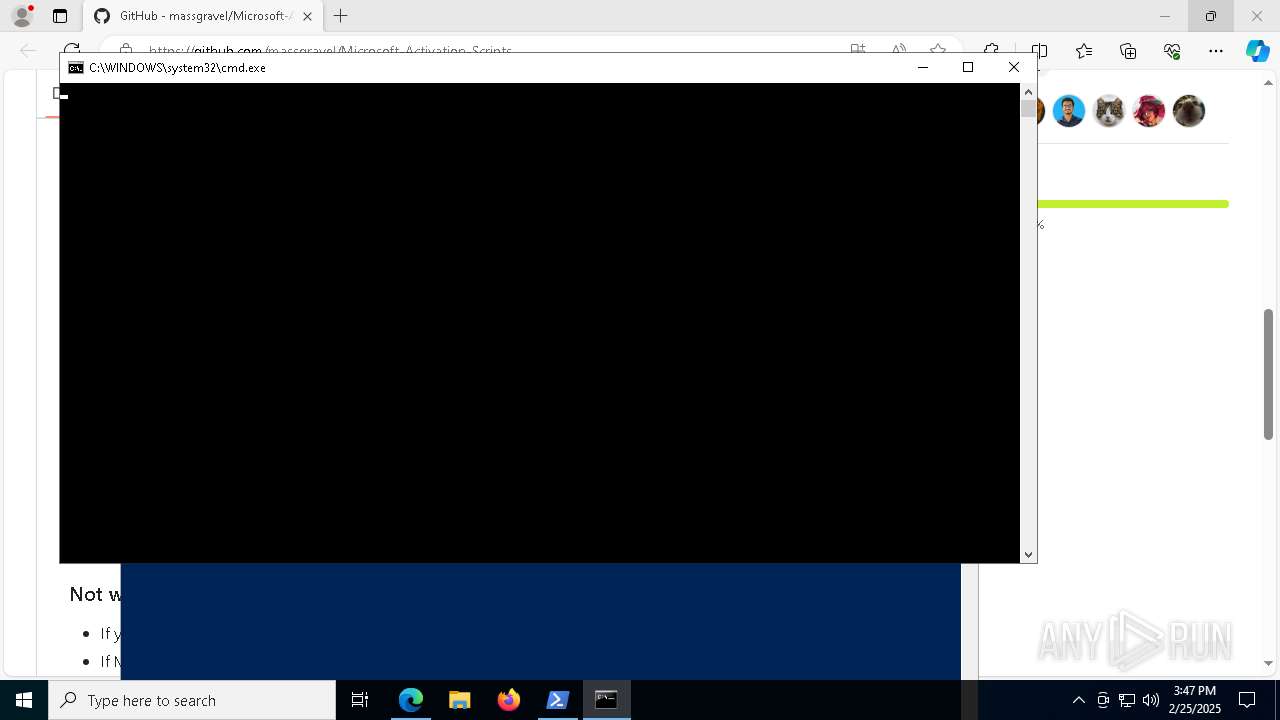Click the cmd.exe scrollbar thumb
Viewport: 1280px width, 720px height.
tap(1028, 110)
